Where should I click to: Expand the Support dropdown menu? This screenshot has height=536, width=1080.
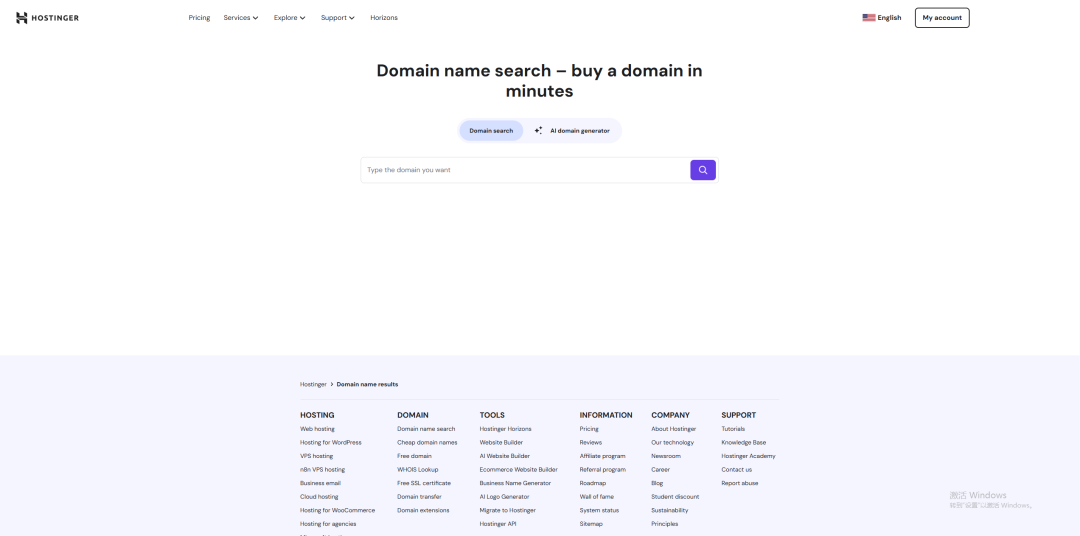pos(338,18)
